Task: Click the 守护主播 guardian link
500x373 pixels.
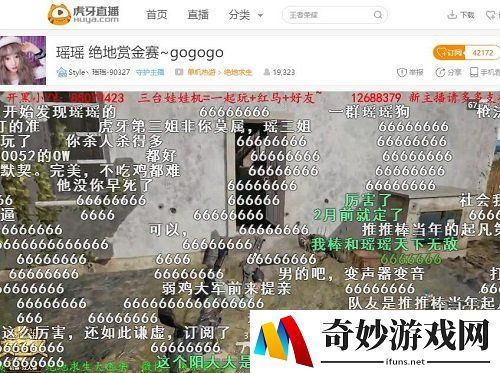Action: click(150, 72)
